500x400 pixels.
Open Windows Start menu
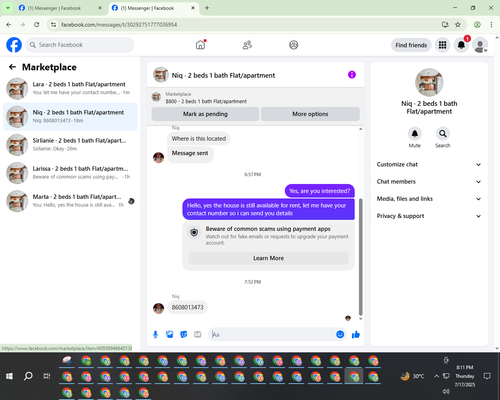coord(9,376)
